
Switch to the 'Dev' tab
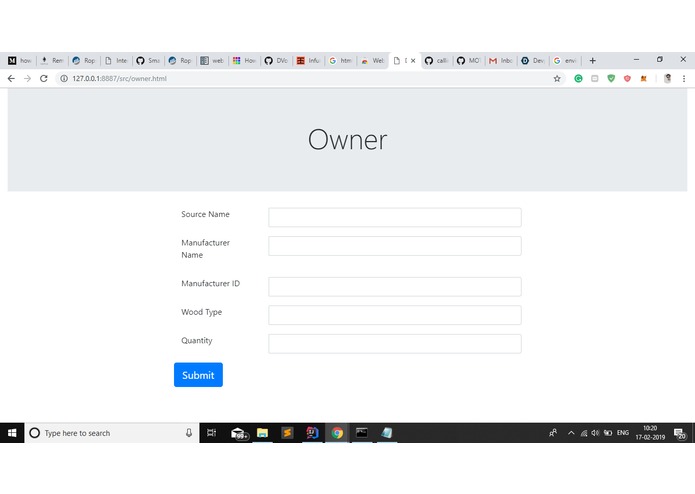pos(533,61)
